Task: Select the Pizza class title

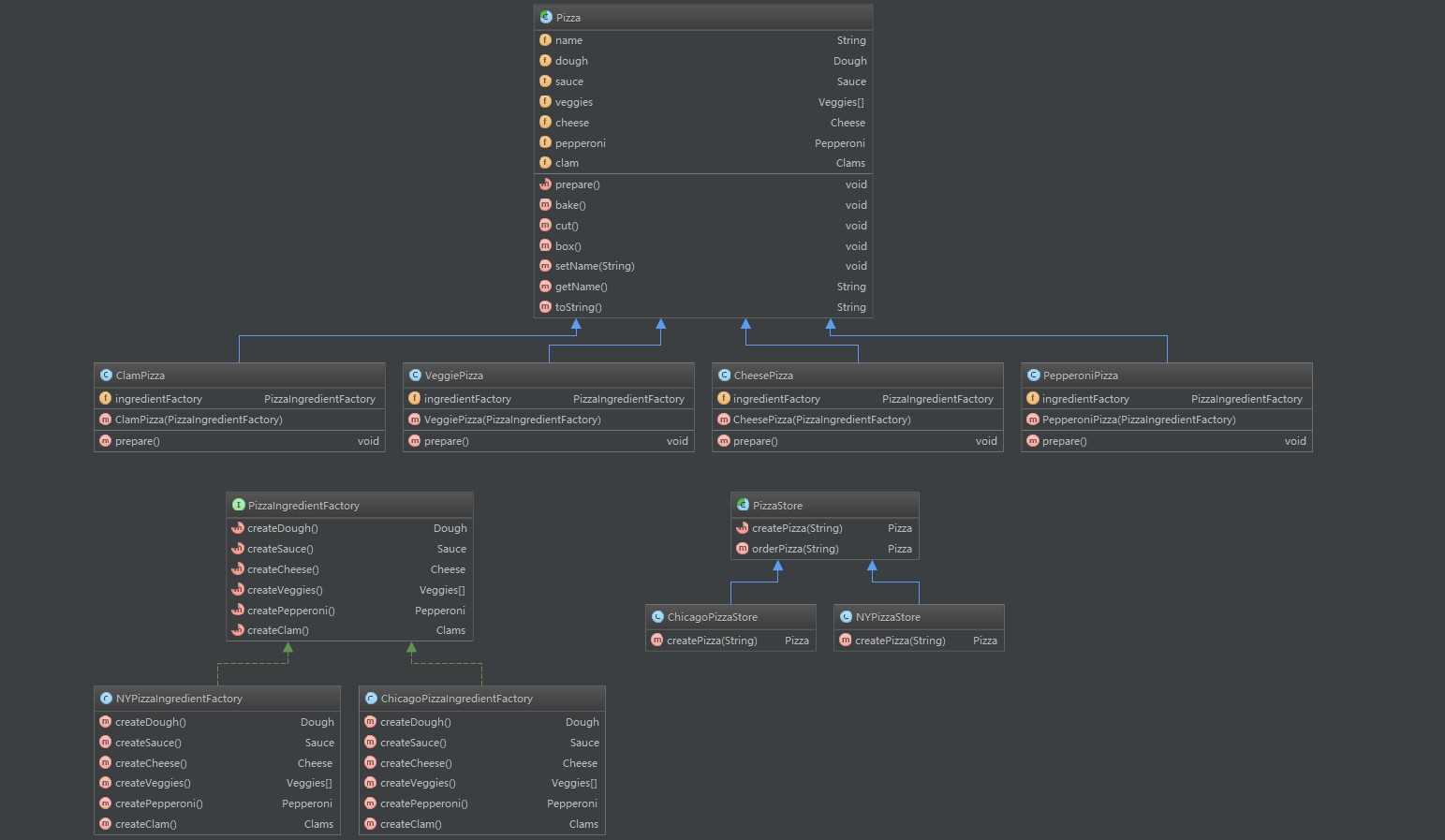Action: point(568,18)
